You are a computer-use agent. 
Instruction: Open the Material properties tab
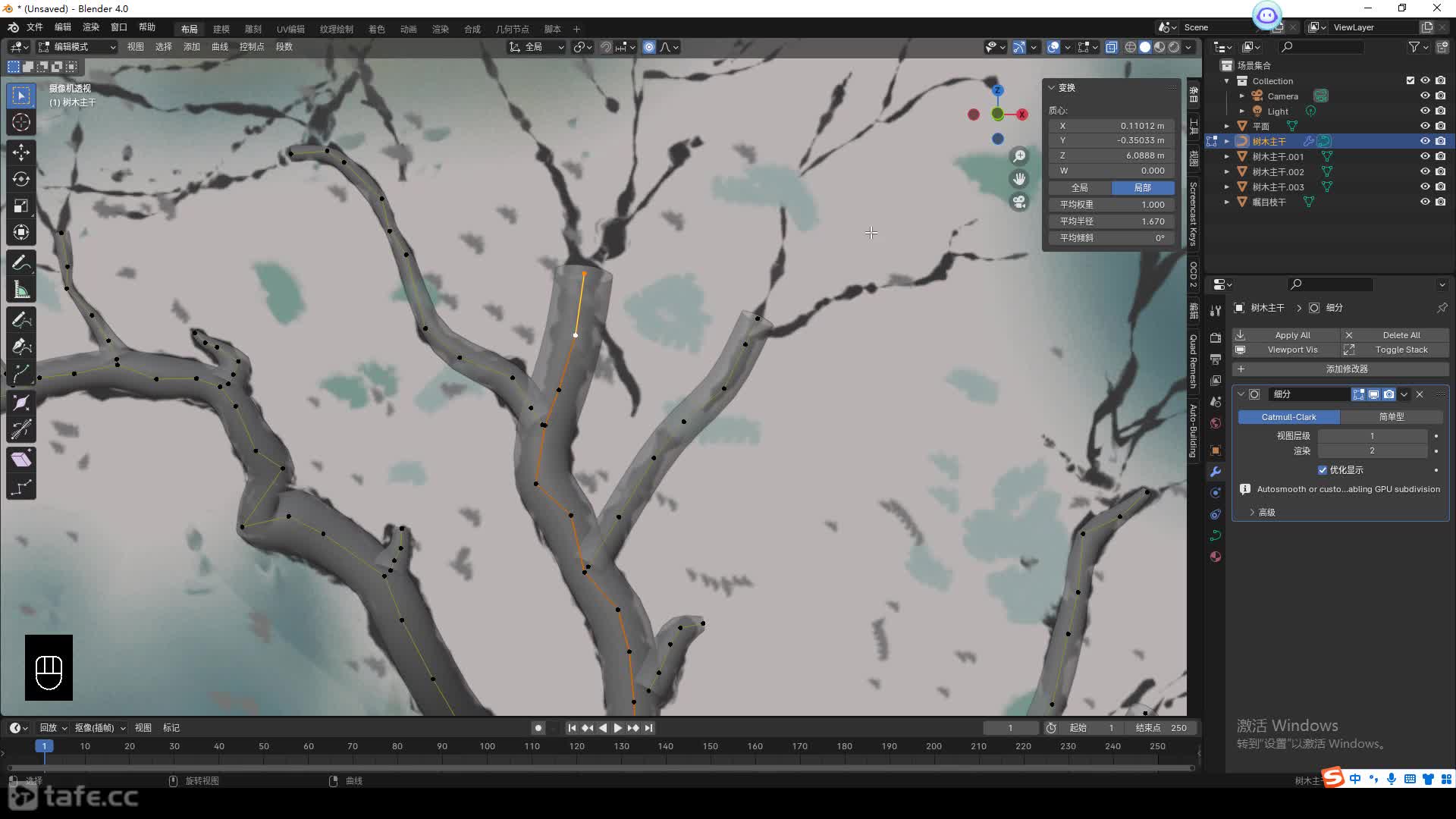[1216, 557]
